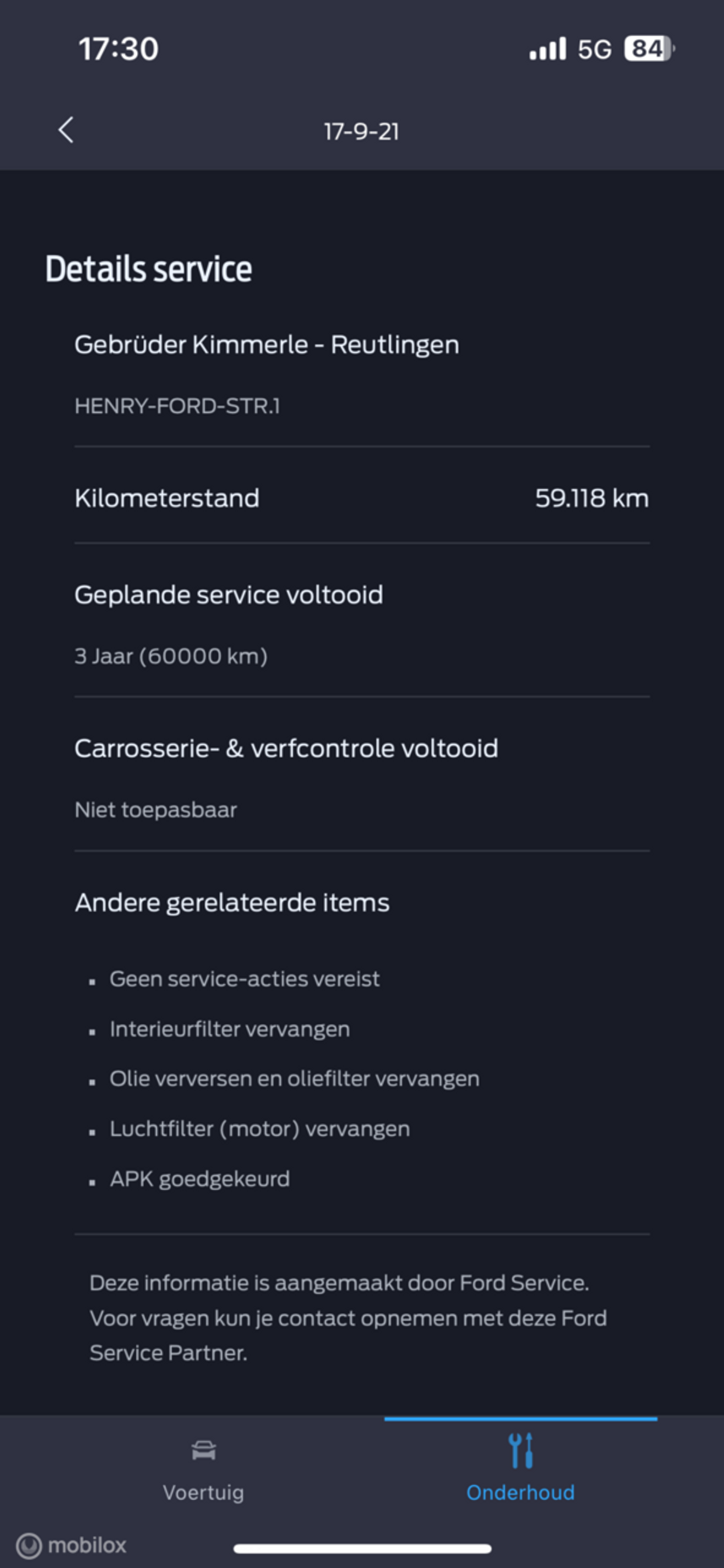724x1568 pixels.
Task: Tap the mobilox logo watermark
Action: pyautogui.click(x=71, y=1545)
